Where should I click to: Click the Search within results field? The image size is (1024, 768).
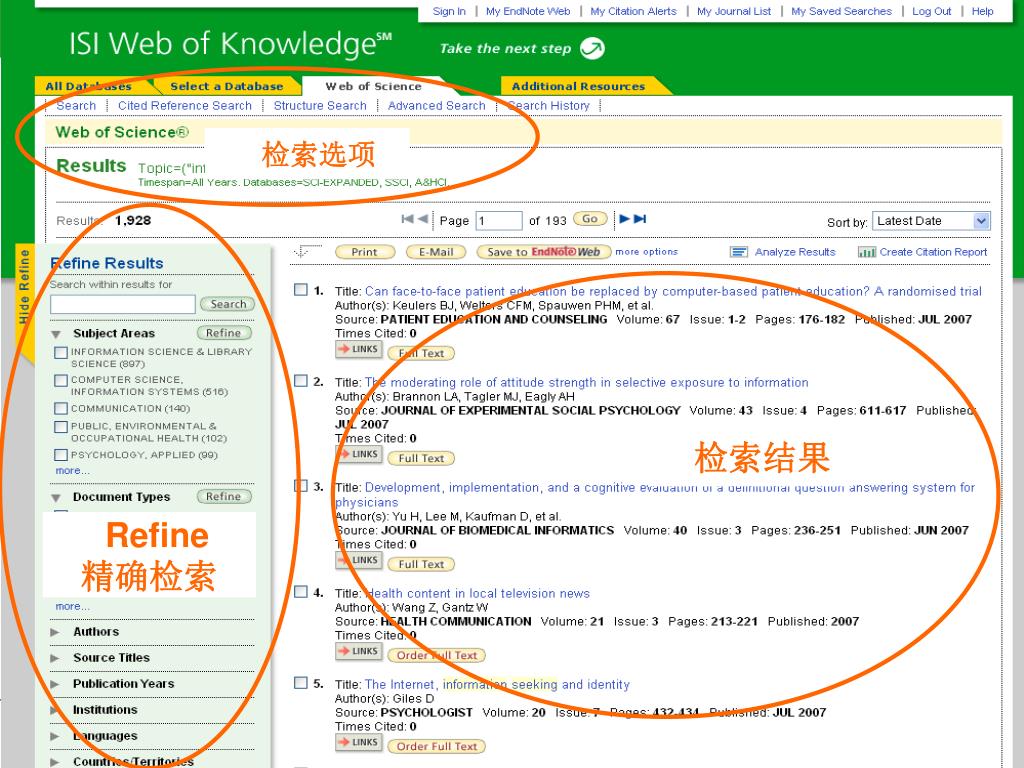pos(123,304)
